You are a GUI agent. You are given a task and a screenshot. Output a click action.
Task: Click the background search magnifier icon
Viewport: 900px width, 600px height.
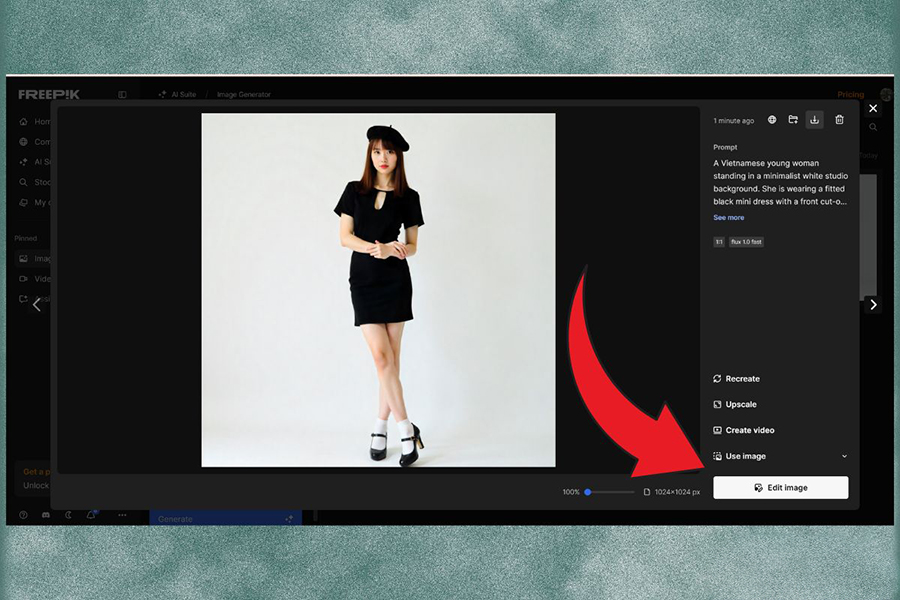tap(873, 127)
